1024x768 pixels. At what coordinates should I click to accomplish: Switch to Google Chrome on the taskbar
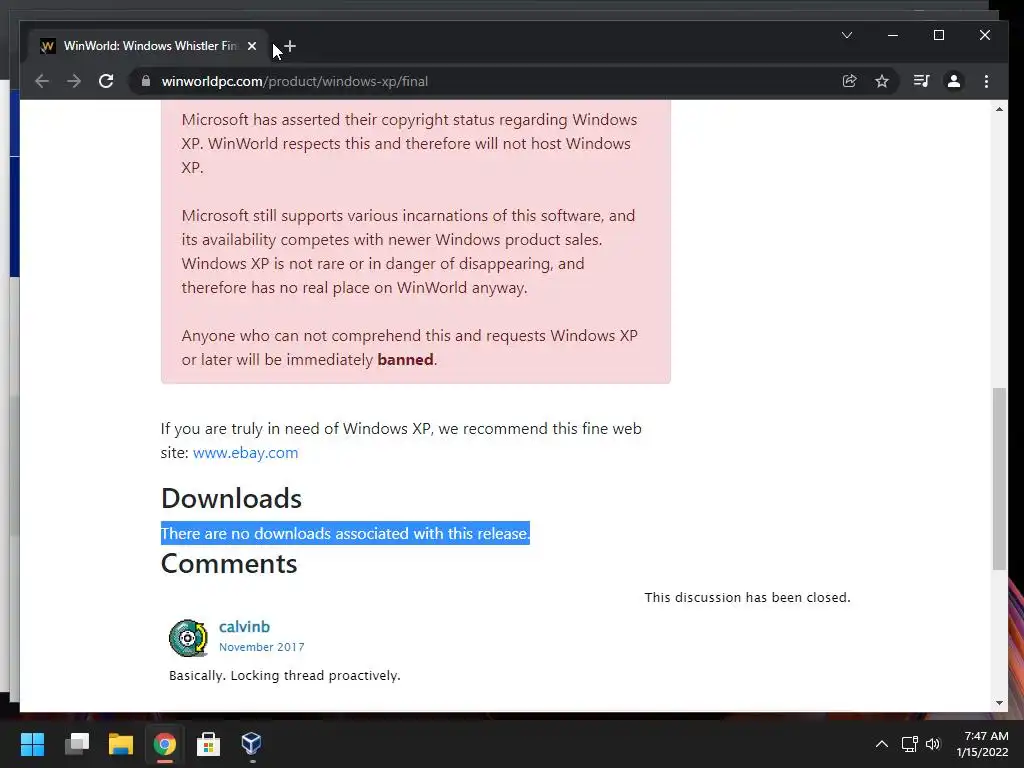pos(165,744)
